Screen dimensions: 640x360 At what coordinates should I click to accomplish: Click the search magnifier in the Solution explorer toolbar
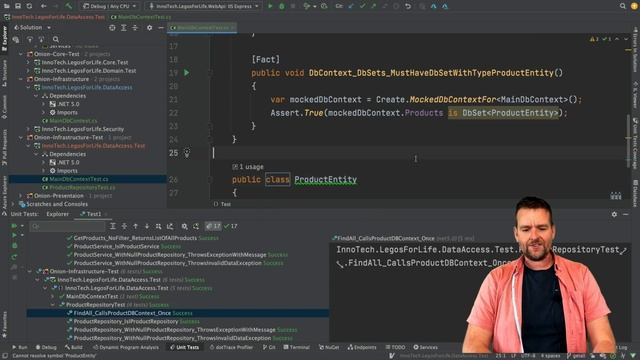point(56,39)
